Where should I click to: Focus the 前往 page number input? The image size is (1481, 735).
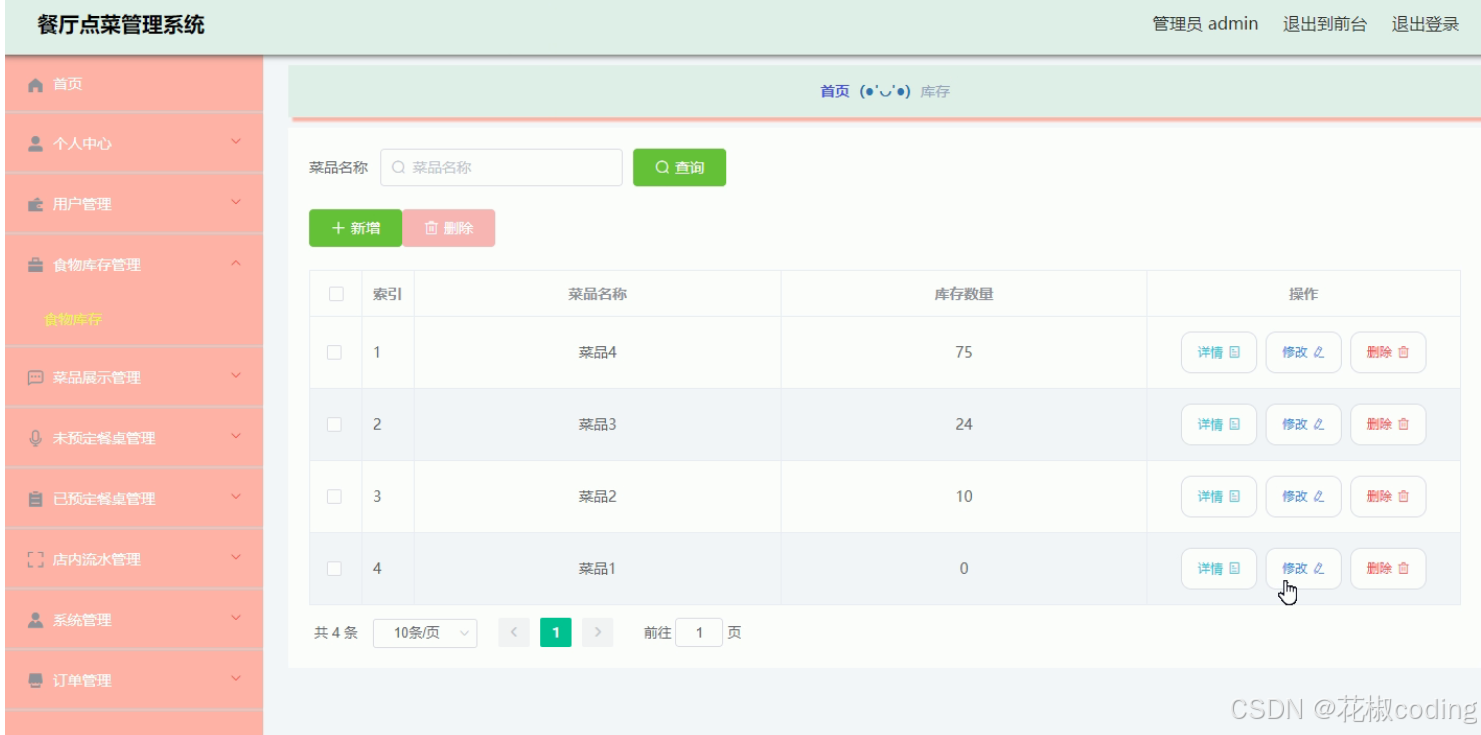pyautogui.click(x=699, y=633)
